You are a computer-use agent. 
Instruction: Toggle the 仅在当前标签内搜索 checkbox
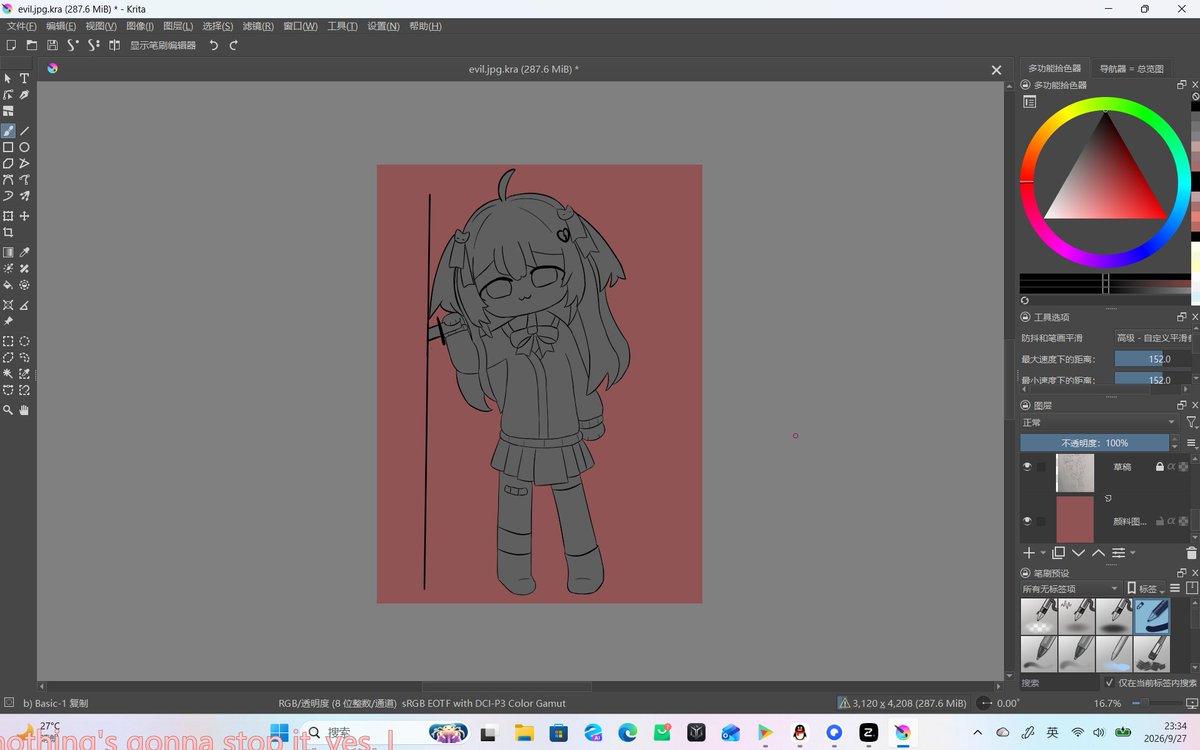1110,683
